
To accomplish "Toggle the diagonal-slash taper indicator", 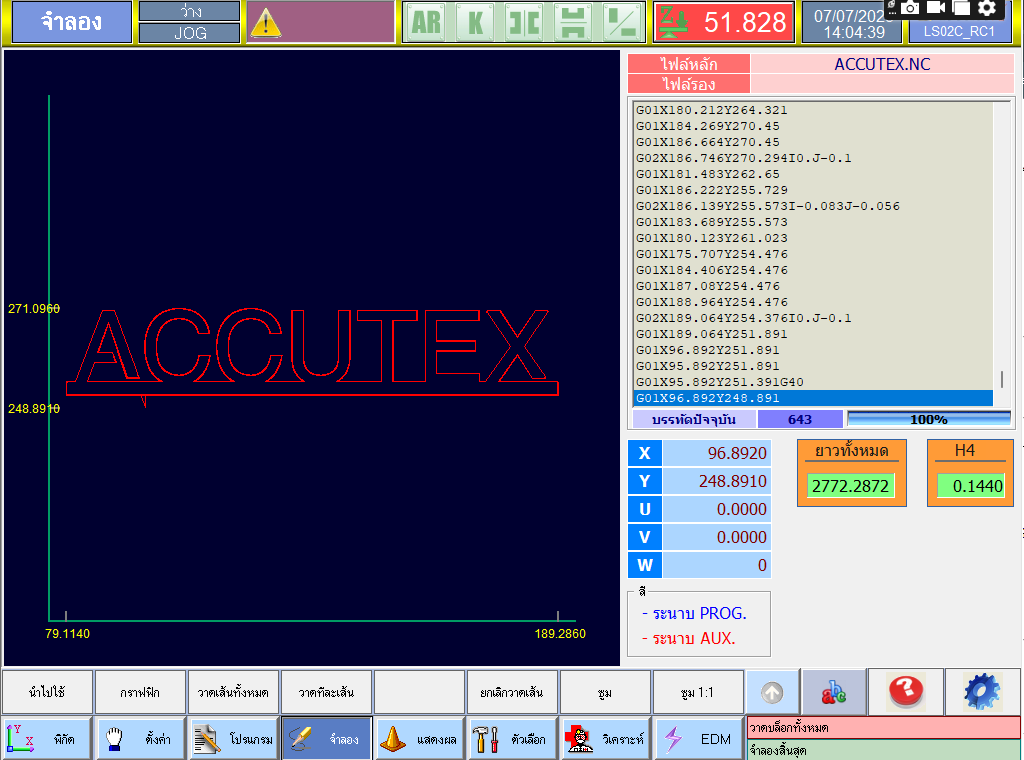I will [x=622, y=23].
